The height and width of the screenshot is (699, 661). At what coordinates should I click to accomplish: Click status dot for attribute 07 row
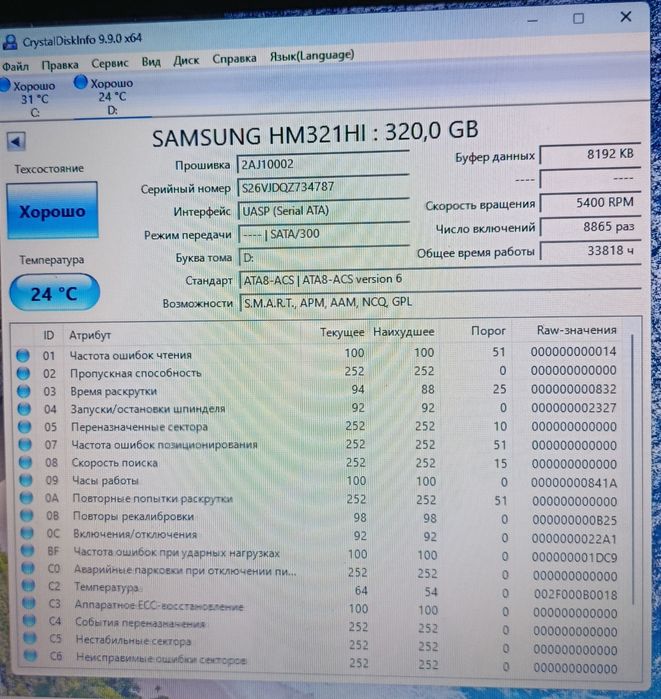click(x=25, y=444)
